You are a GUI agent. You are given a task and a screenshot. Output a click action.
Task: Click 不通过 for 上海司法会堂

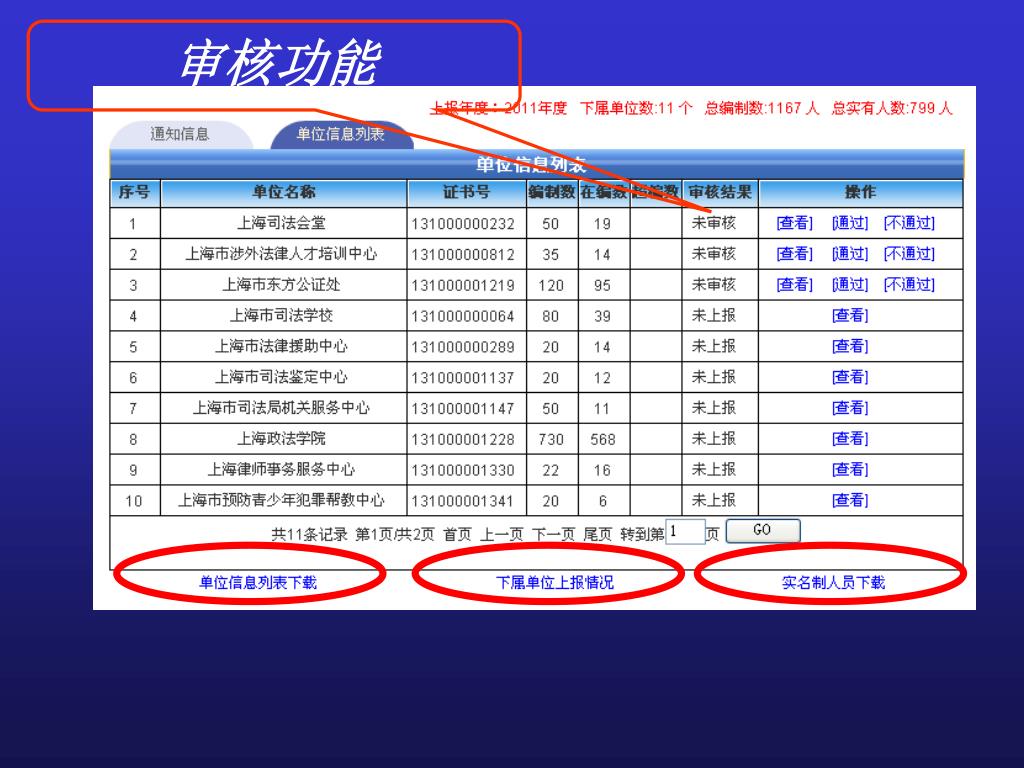[909, 223]
